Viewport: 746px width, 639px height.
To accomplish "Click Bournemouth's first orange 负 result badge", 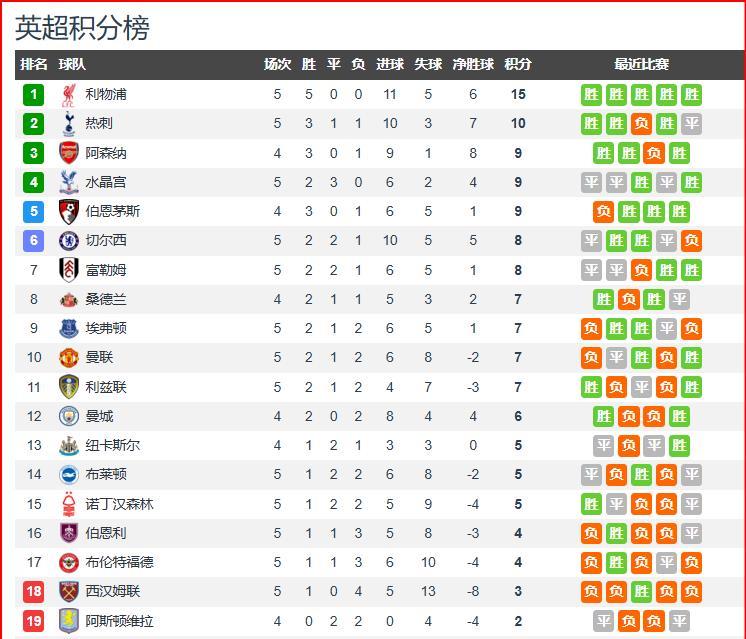I will 604,211.
